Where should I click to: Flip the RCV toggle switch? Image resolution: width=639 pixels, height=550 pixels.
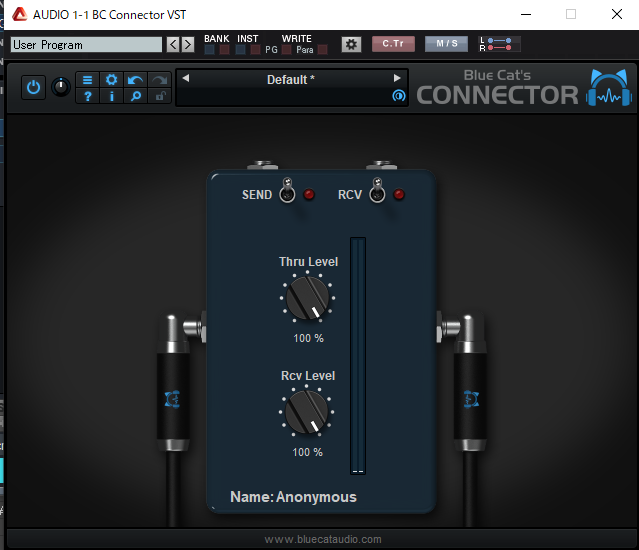coord(377,190)
